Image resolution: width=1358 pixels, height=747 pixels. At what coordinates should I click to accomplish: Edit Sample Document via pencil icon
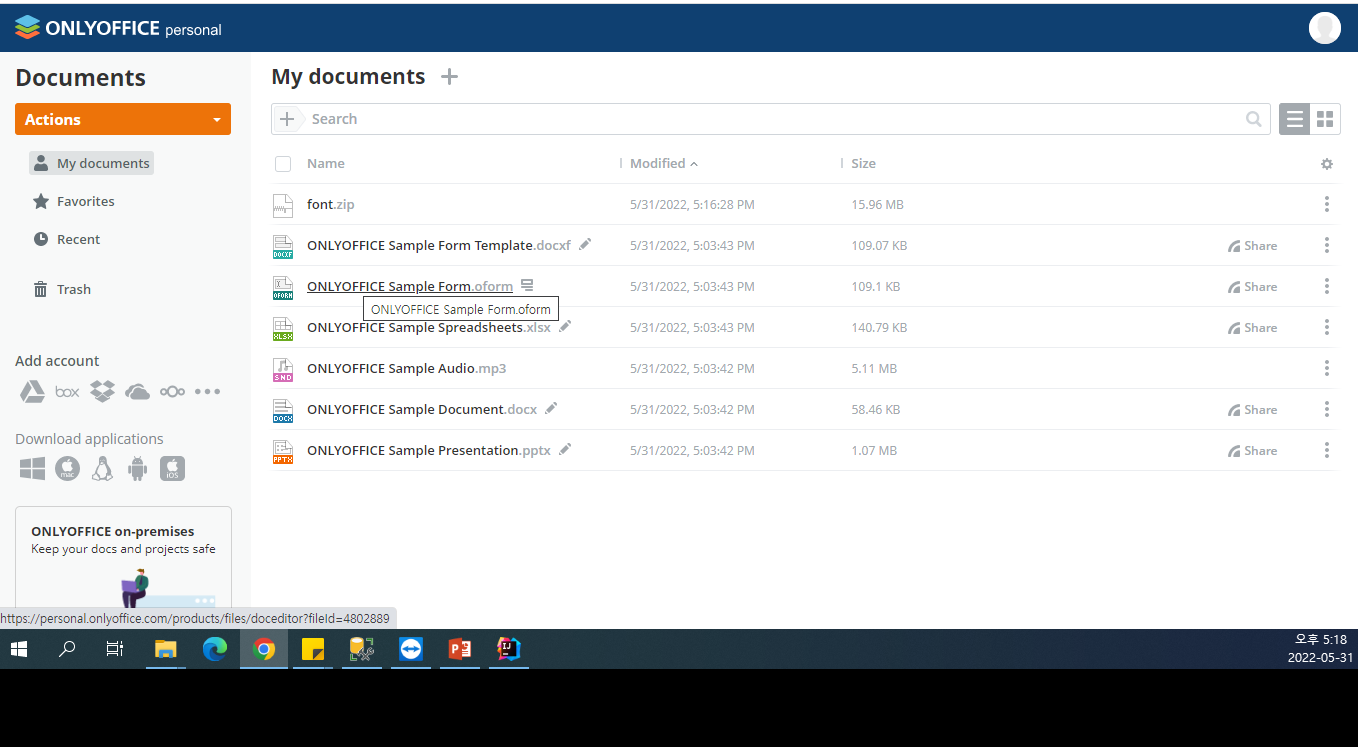tap(551, 408)
